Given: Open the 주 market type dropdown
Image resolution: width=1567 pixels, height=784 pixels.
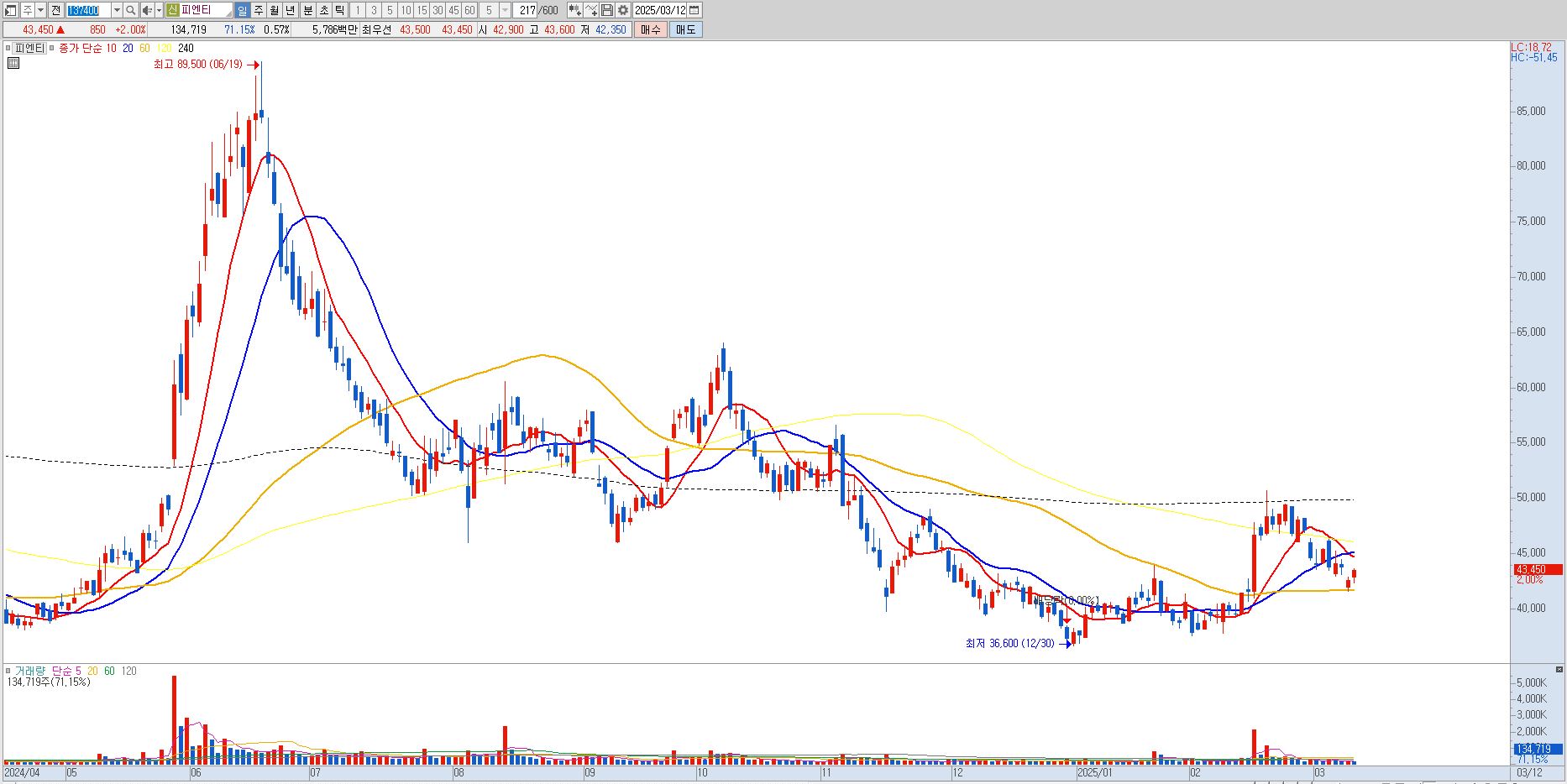Looking at the screenshot, I should pyautogui.click(x=40, y=10).
